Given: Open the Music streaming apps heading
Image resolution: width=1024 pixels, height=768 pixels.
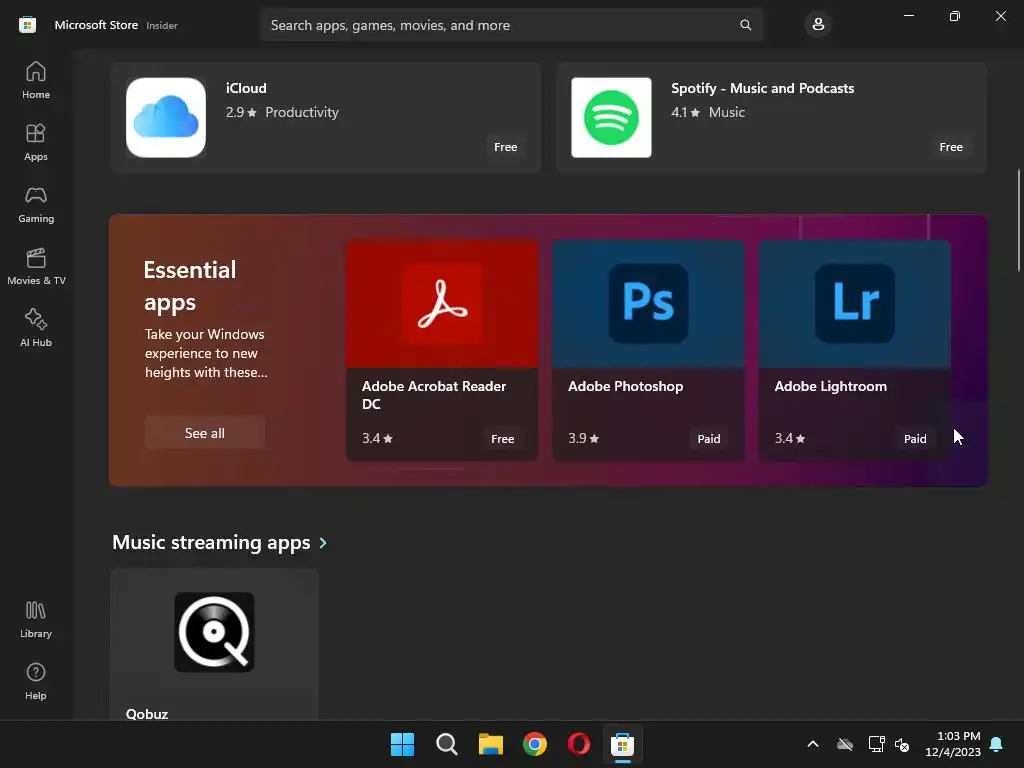Looking at the screenshot, I should [x=211, y=543].
